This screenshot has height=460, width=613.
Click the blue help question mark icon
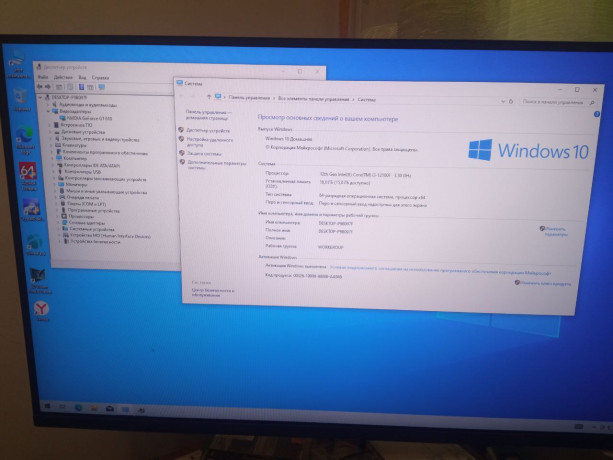597,114
